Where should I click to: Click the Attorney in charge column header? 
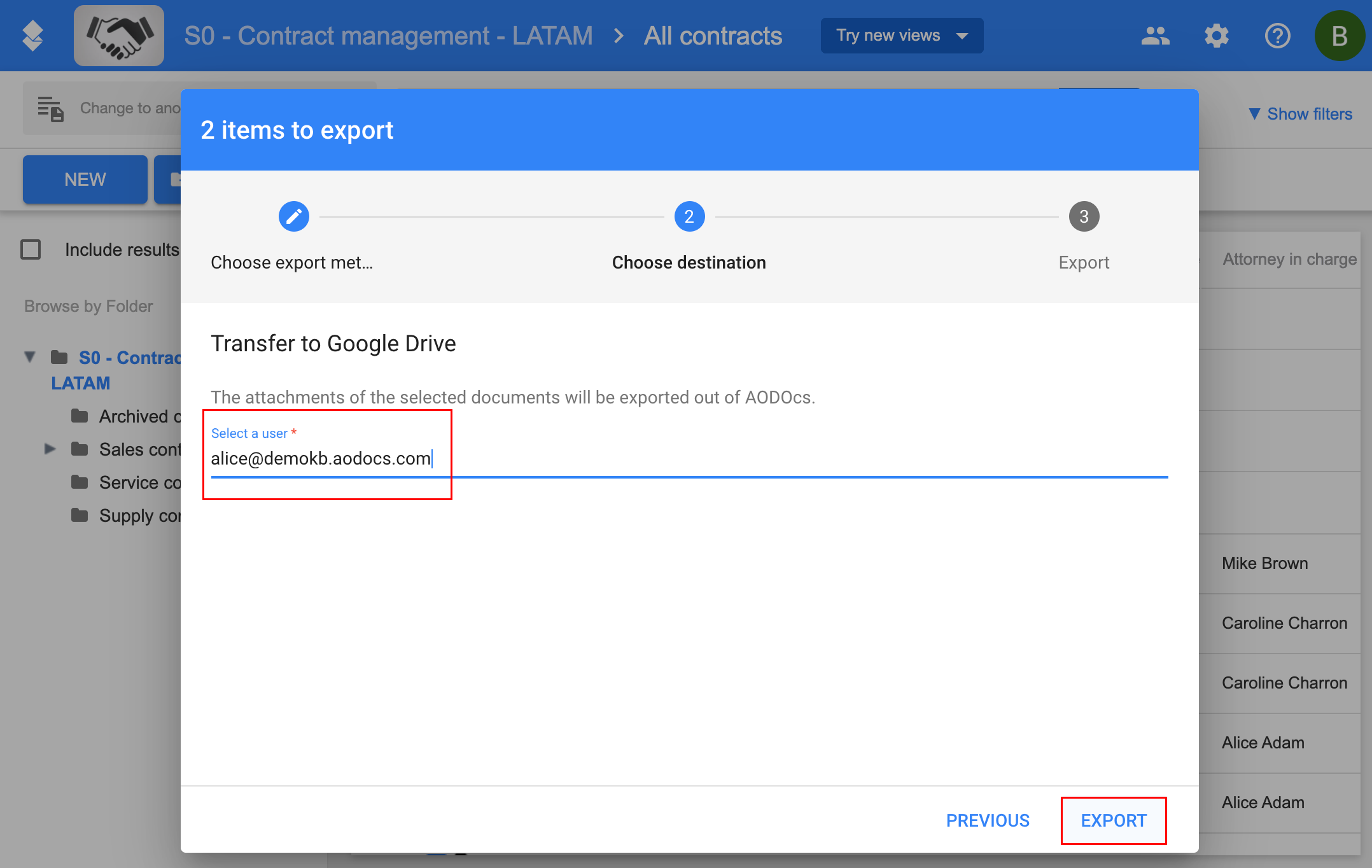1289,259
